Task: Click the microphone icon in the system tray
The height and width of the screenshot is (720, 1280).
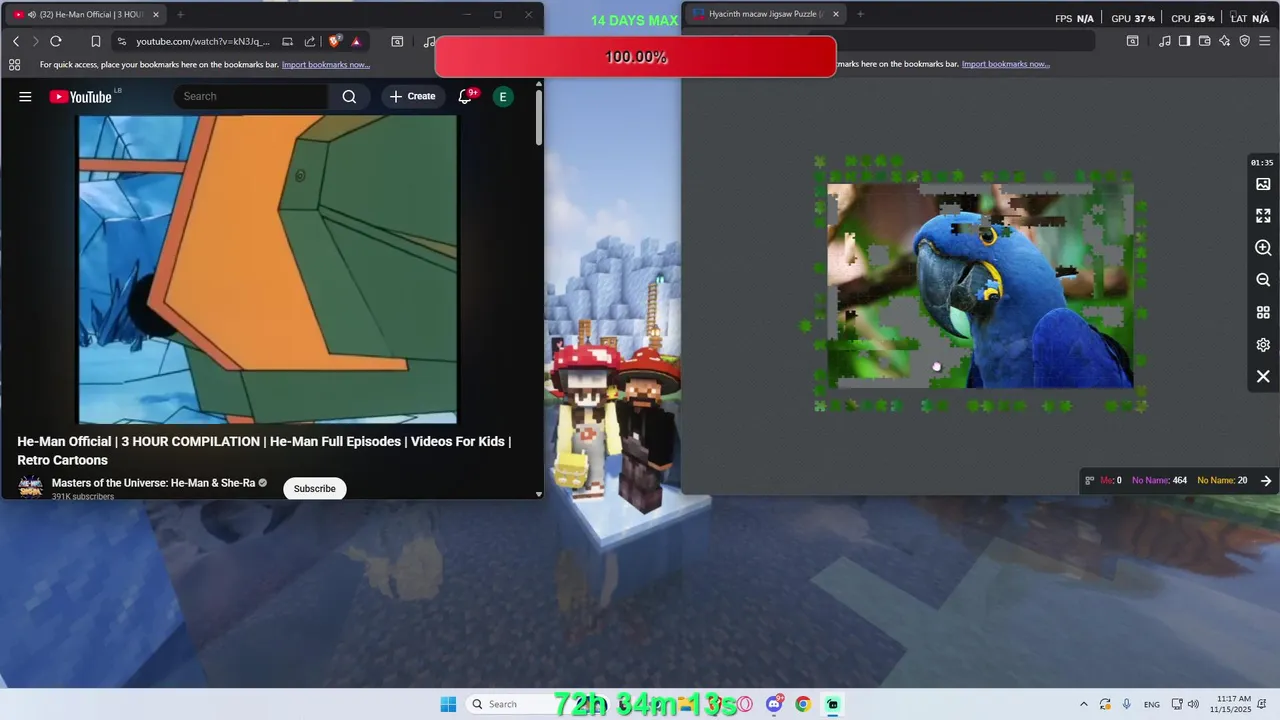Action: (x=1127, y=704)
